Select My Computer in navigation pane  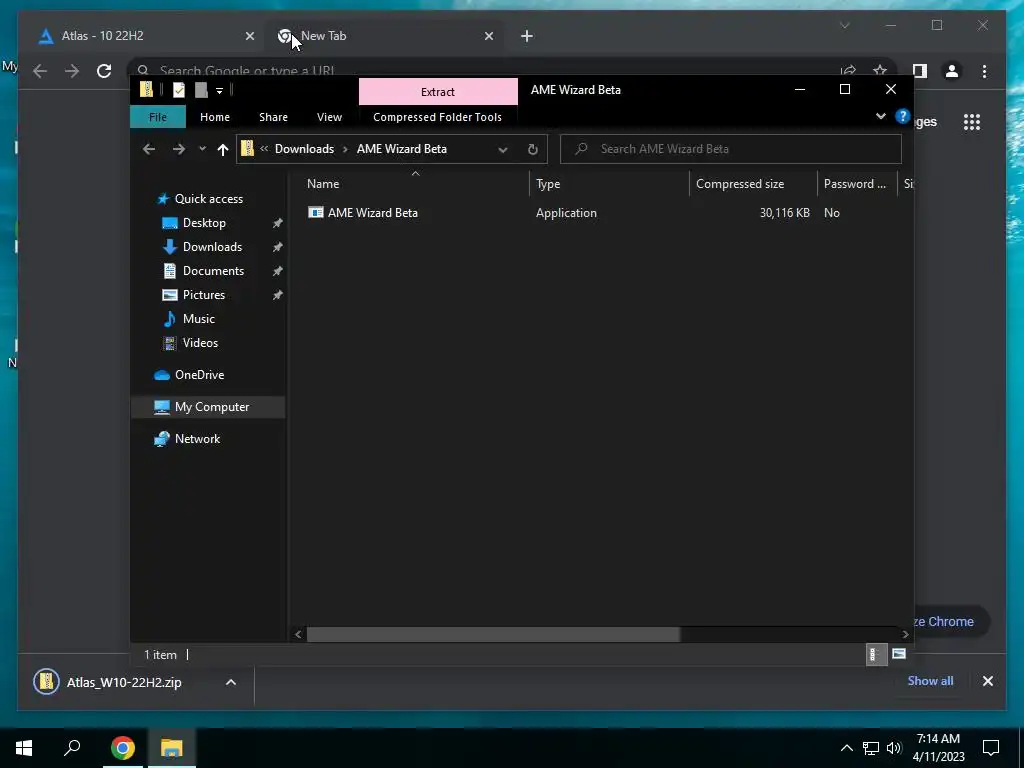[208, 407]
